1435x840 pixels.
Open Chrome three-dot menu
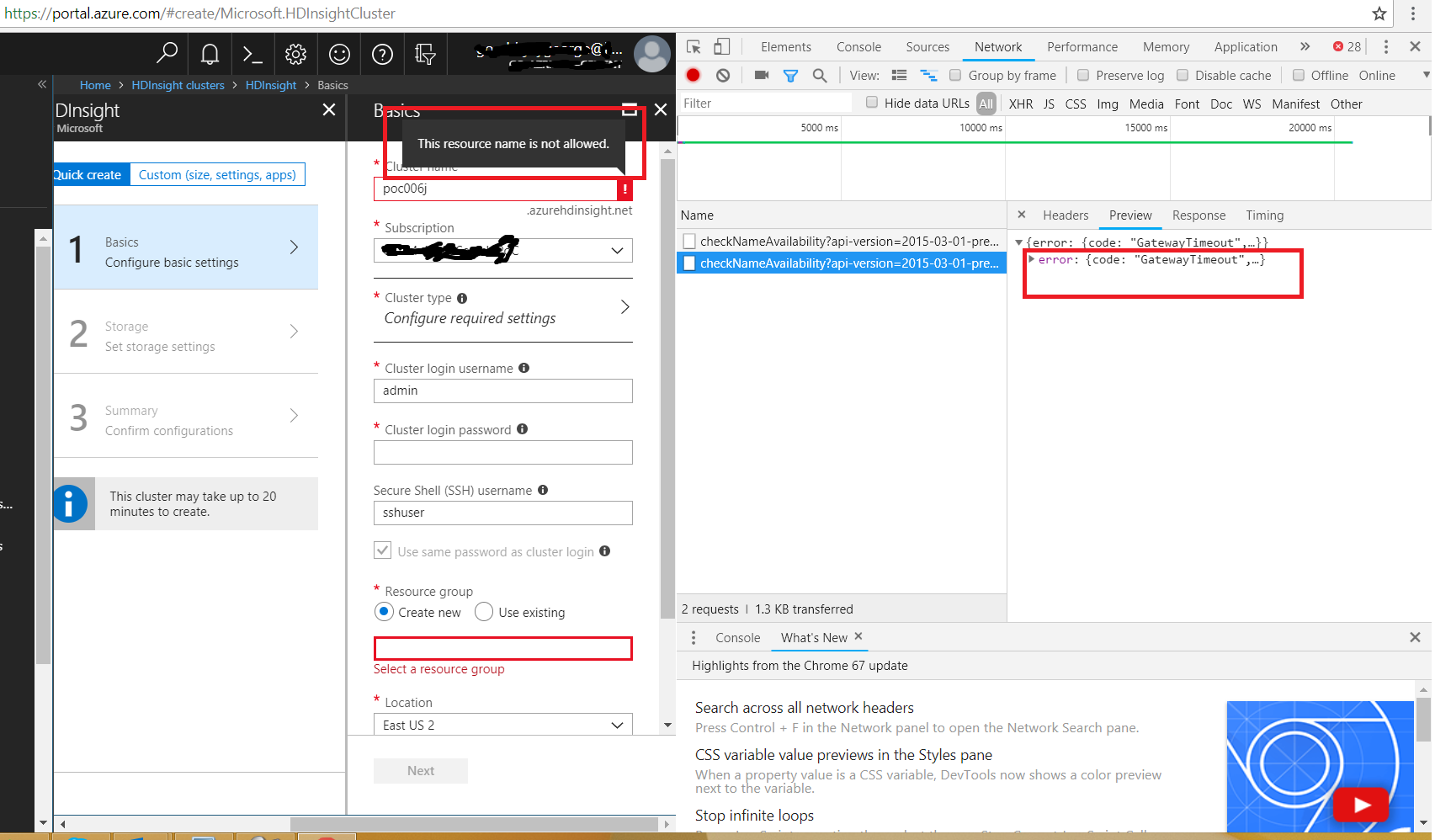[x=1413, y=13]
